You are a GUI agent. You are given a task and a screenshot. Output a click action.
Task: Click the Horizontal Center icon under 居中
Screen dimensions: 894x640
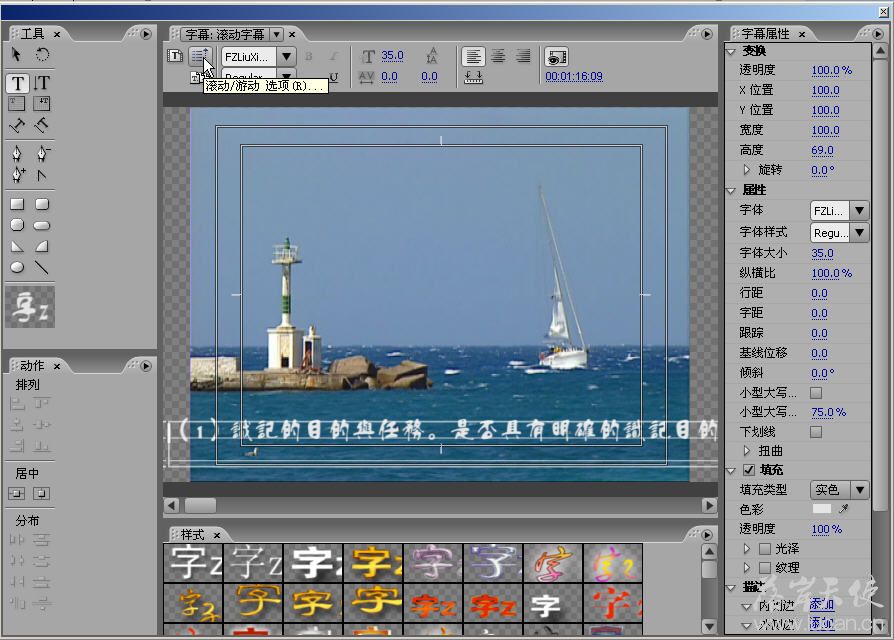42,494
